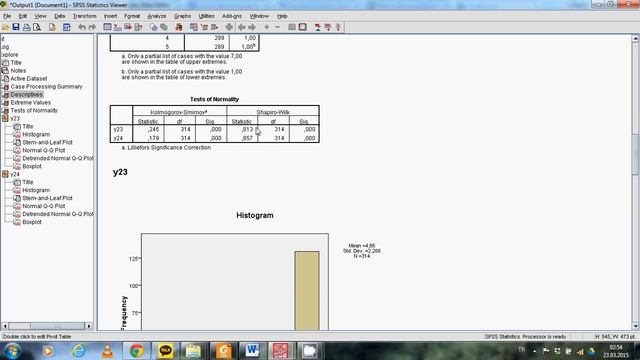Insert a new title with the toolbar icon

328,27
